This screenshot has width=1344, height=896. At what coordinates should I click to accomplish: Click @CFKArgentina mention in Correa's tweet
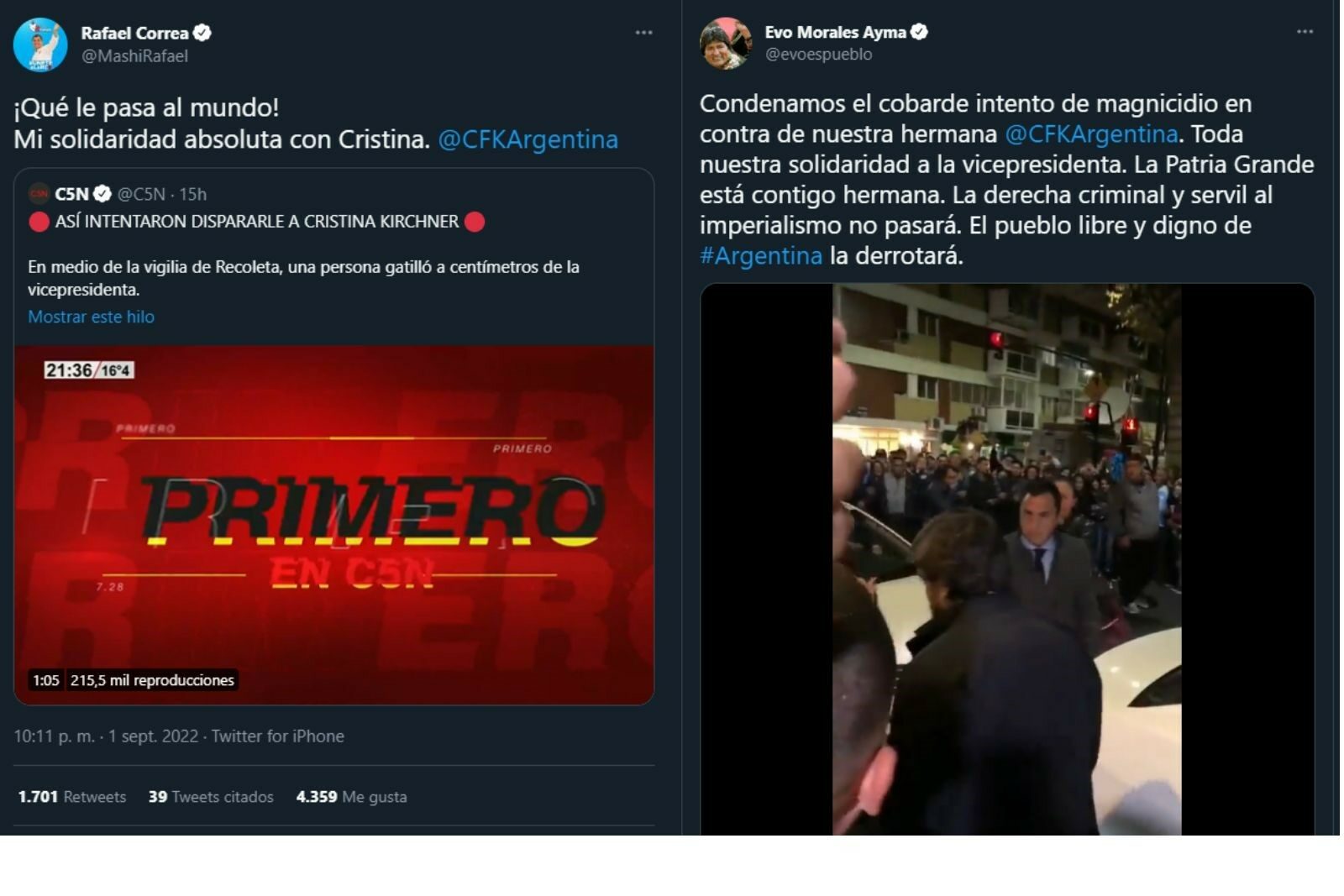click(x=528, y=139)
